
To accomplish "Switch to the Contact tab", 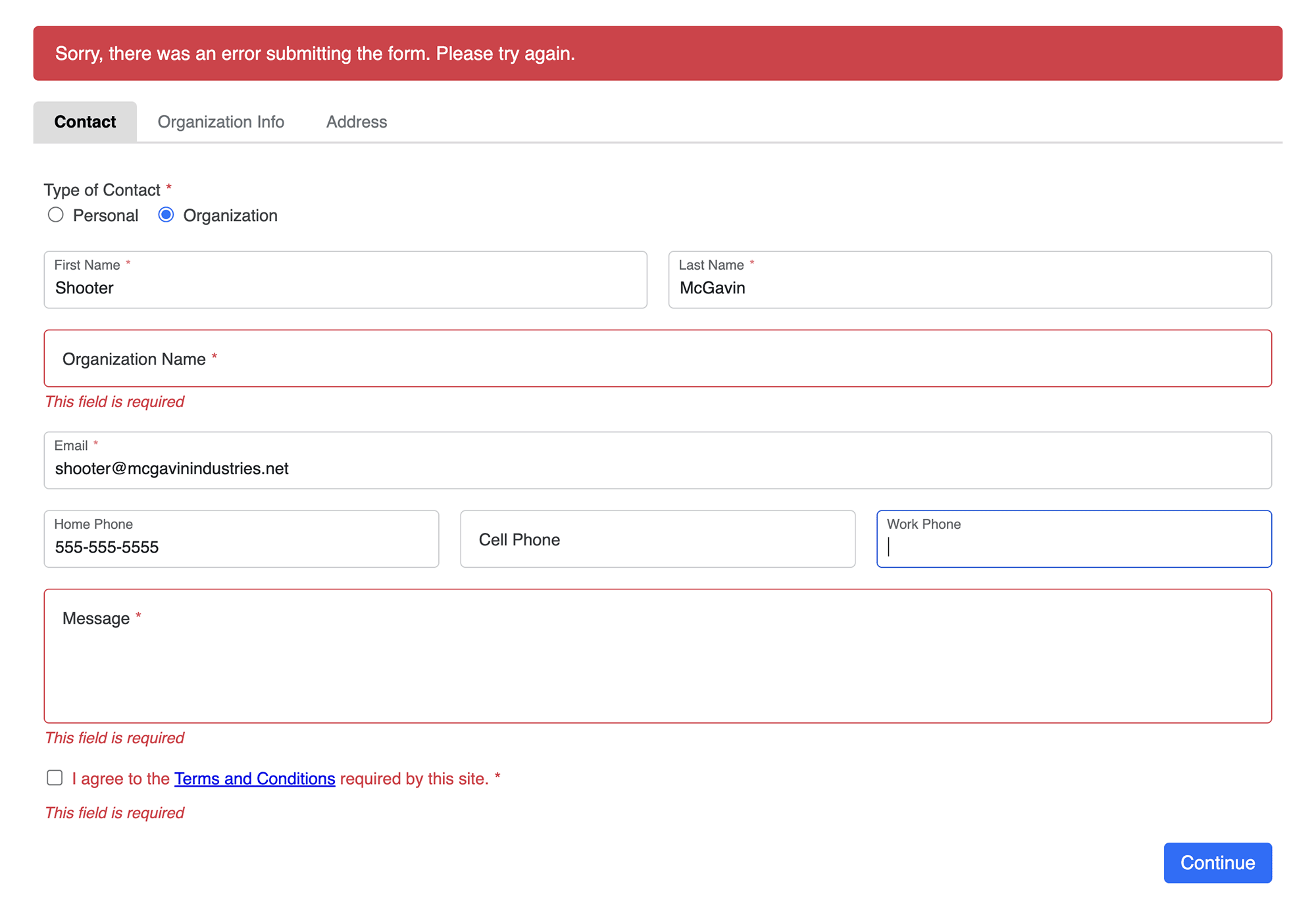I will 85,122.
